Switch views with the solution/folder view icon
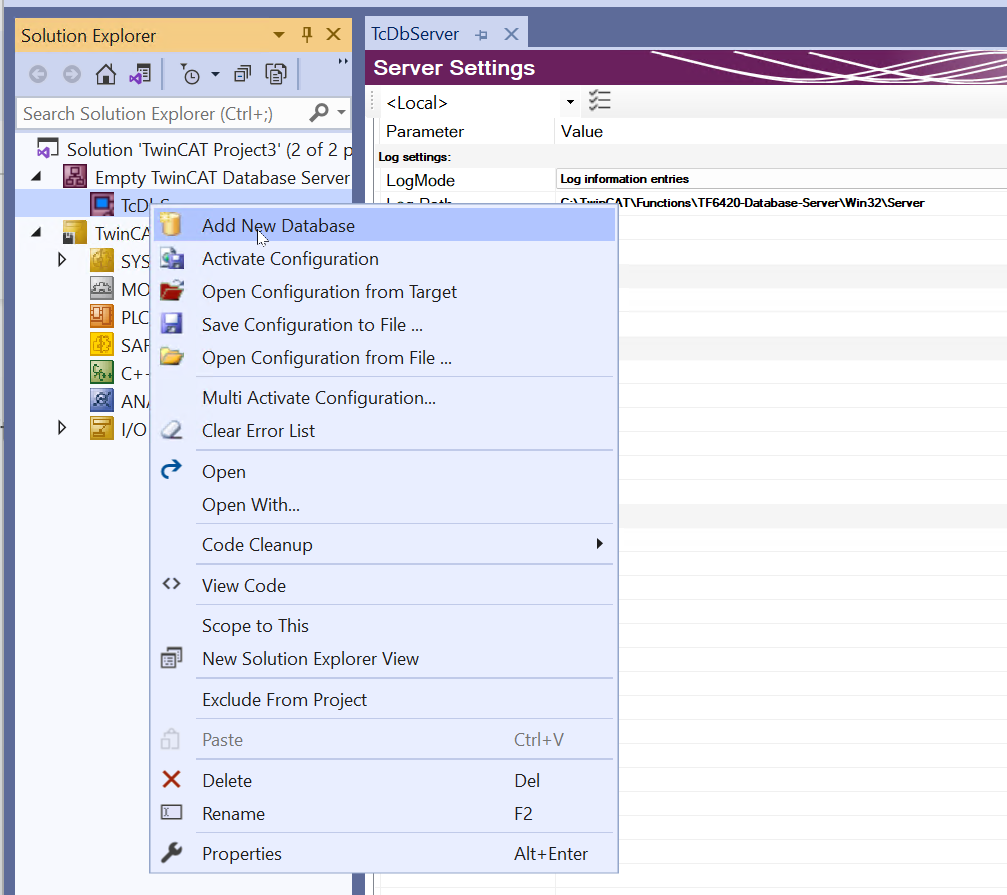1007x895 pixels. click(140, 74)
